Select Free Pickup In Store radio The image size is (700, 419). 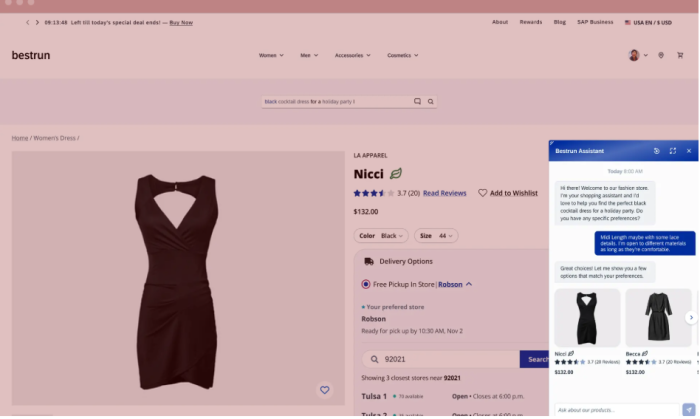pyautogui.click(x=366, y=284)
